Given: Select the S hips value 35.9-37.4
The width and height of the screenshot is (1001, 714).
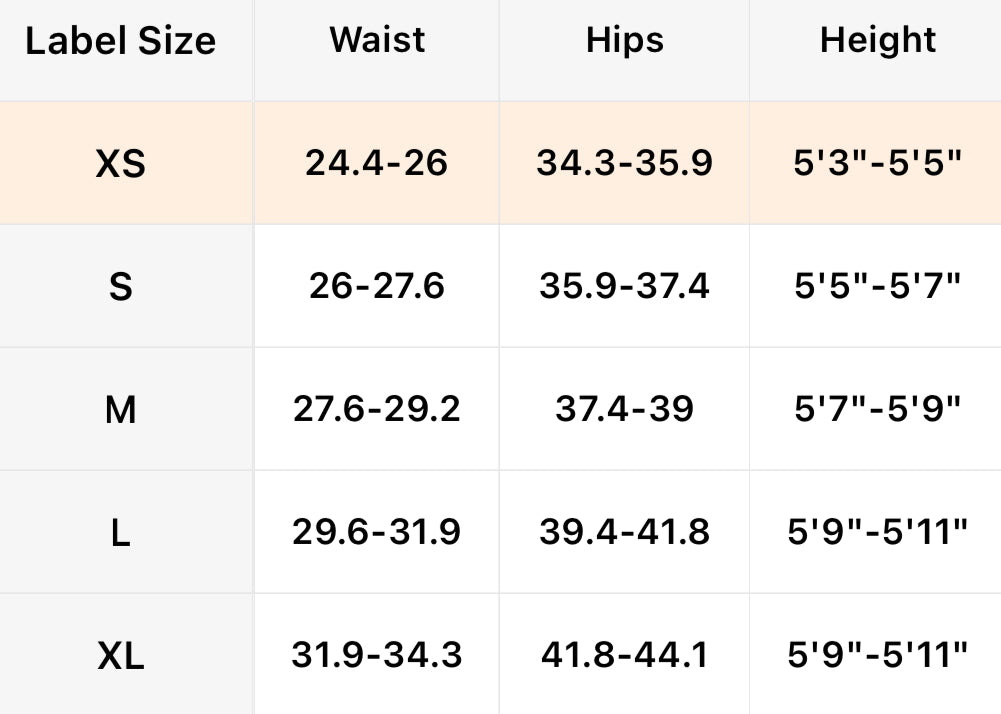Looking at the screenshot, I should (x=625, y=287).
